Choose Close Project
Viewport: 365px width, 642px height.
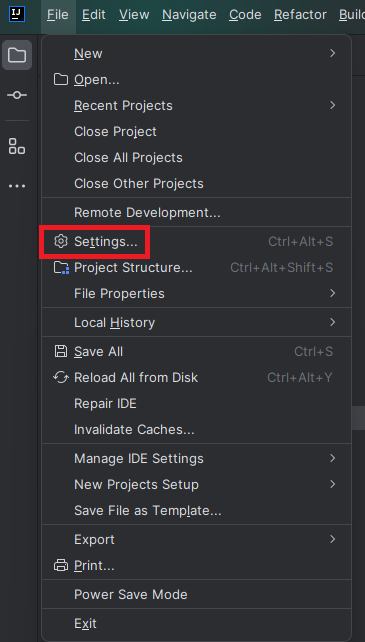tap(197, 131)
